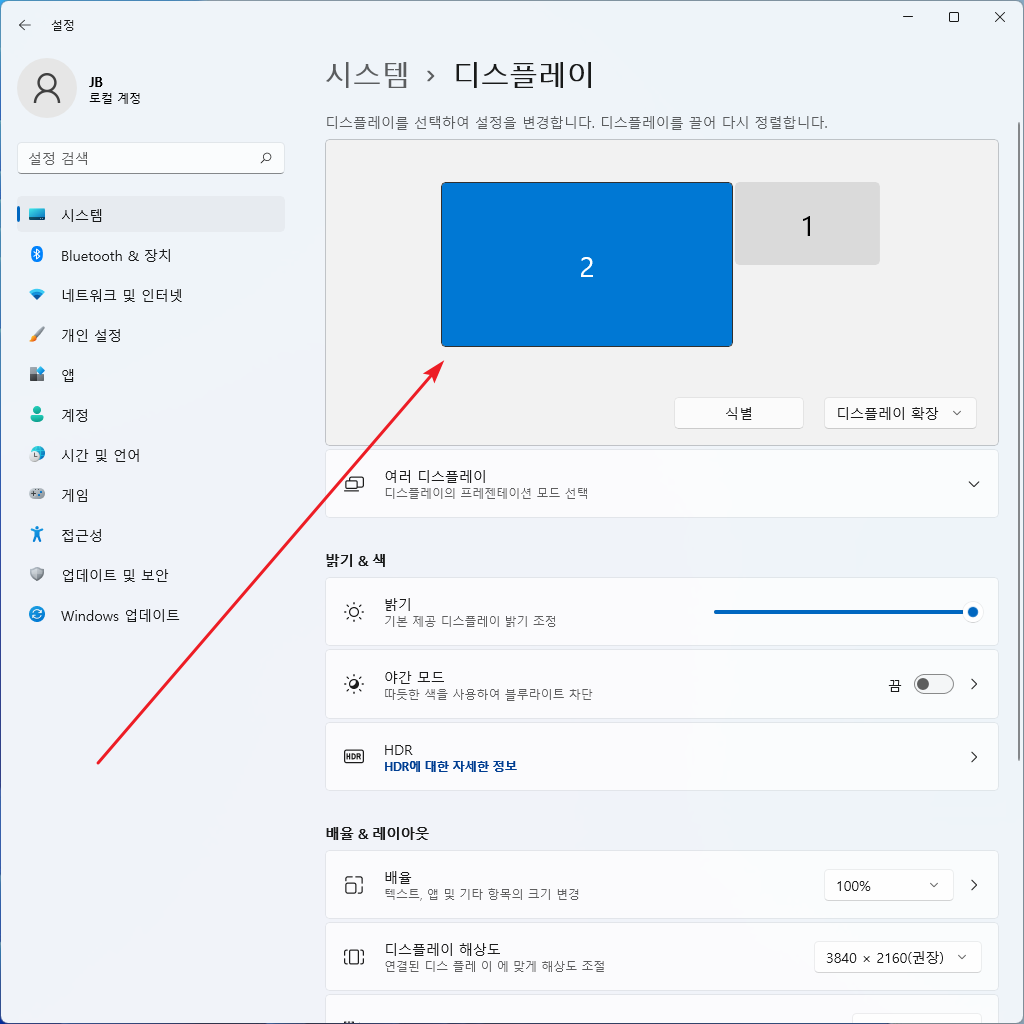Click the search magnifier icon
The height and width of the screenshot is (1024, 1024).
(x=266, y=158)
